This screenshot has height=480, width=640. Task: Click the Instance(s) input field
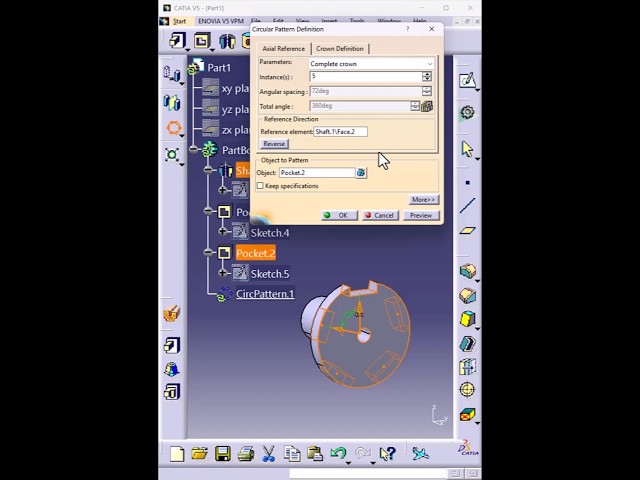[366, 76]
